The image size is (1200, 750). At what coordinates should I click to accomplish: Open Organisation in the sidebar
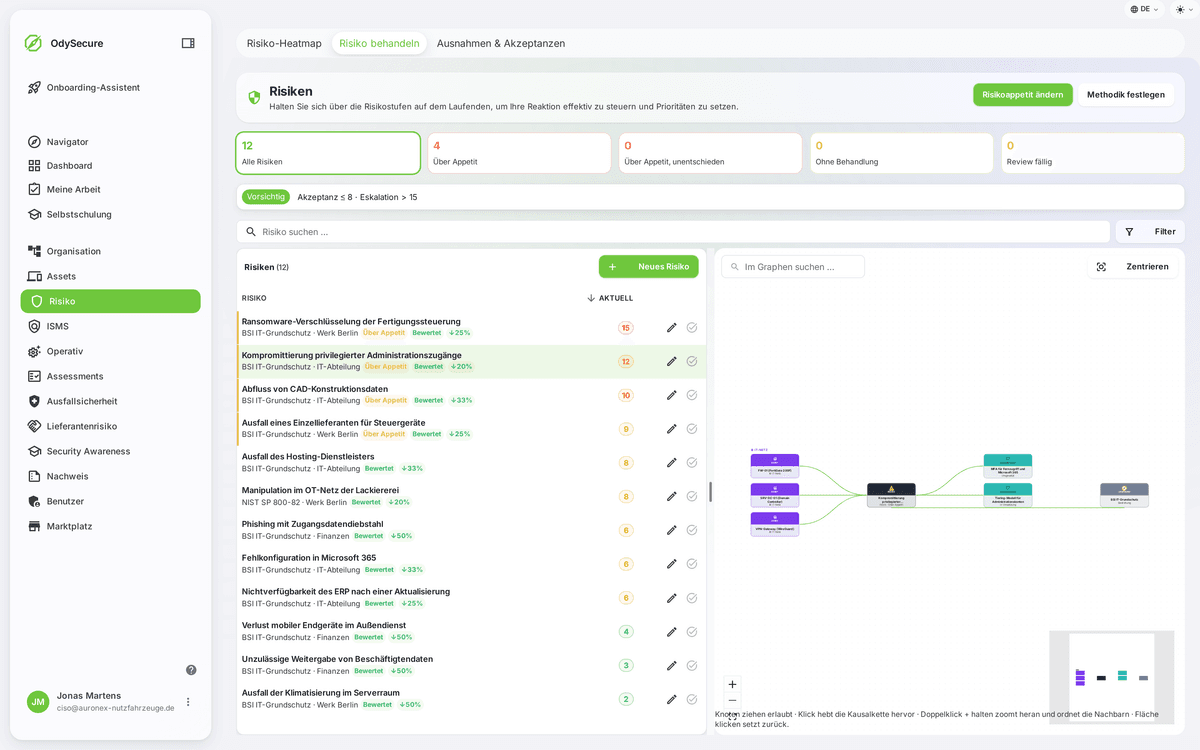(x=110, y=251)
